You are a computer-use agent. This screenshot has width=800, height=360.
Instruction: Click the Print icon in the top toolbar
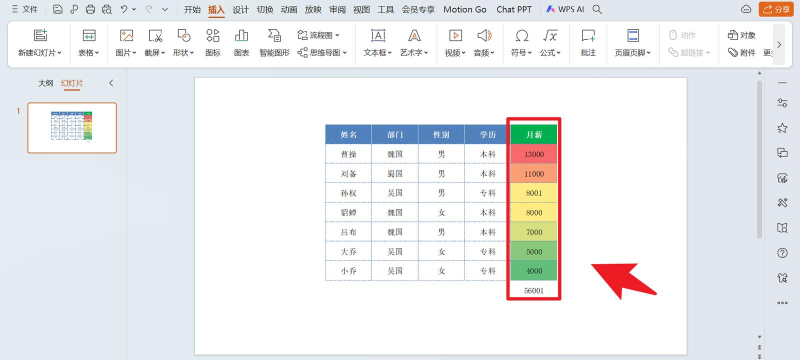pos(90,9)
